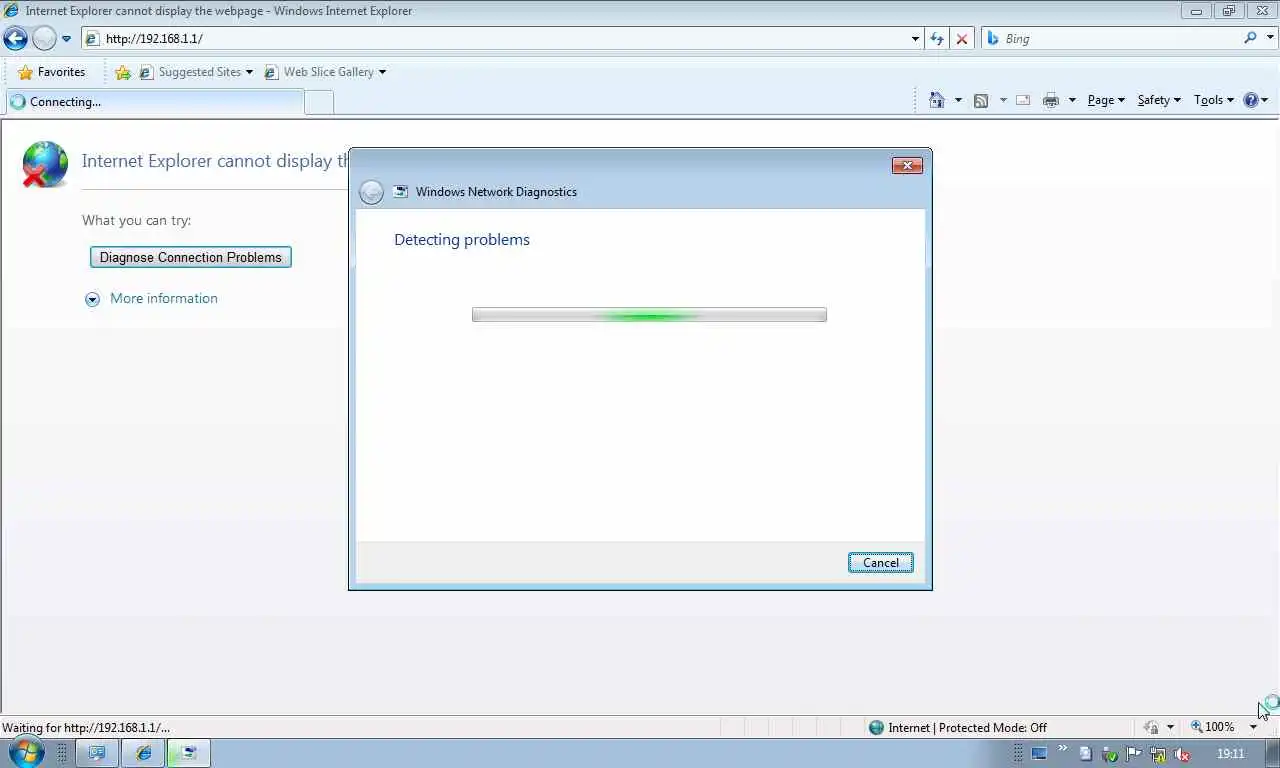Click the Internet | Protected Mode: Off zone
This screenshot has width=1280, height=768.
[958, 727]
